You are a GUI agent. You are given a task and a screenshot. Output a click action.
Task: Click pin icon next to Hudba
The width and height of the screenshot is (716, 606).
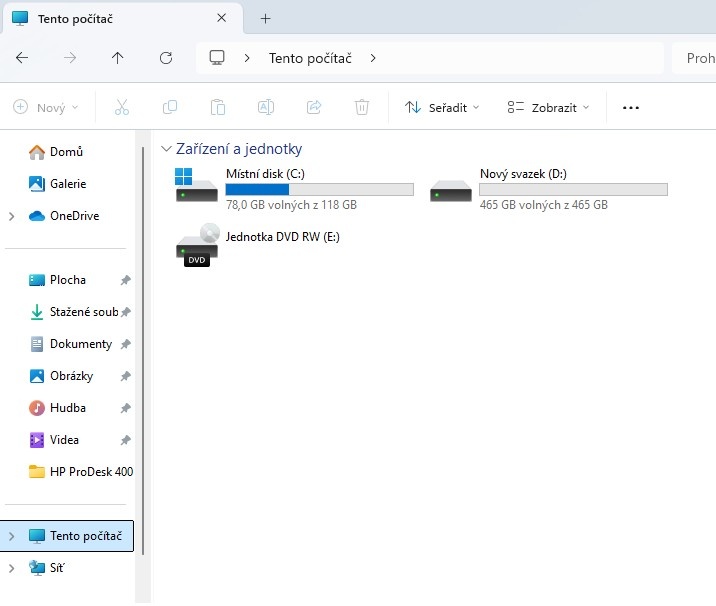click(125, 408)
